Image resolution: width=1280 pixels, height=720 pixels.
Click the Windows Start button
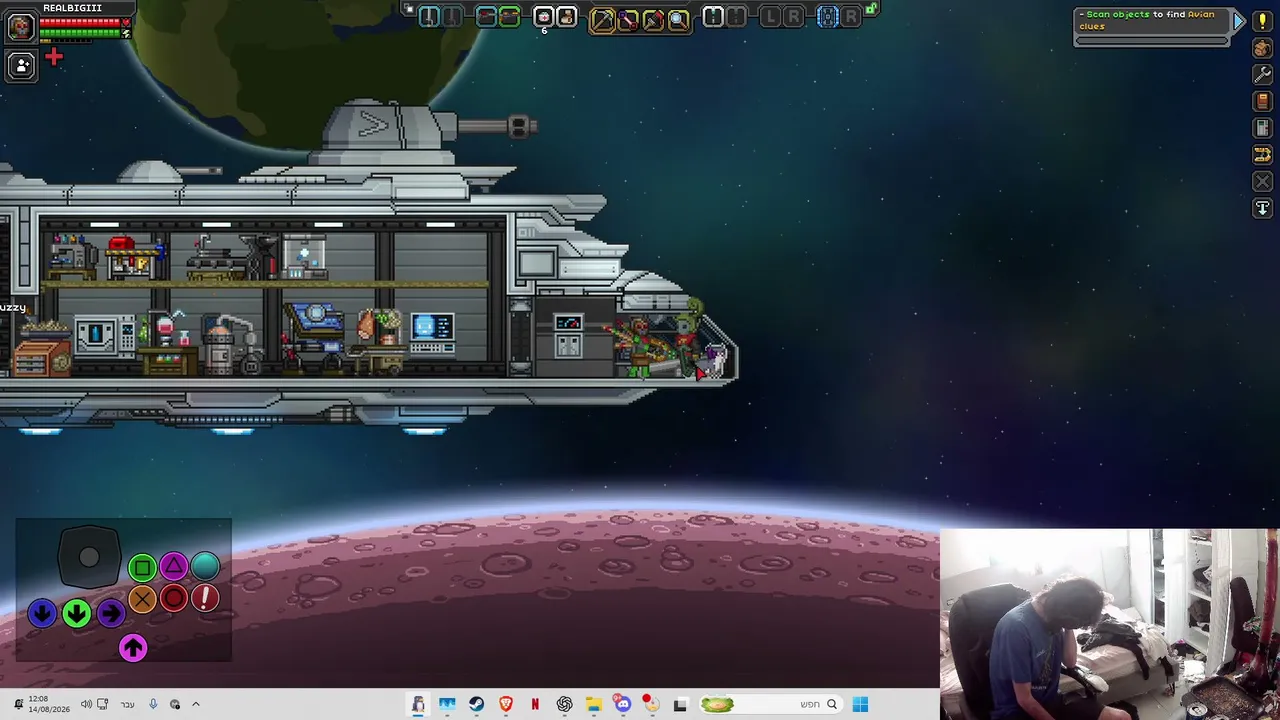pyautogui.click(x=860, y=704)
